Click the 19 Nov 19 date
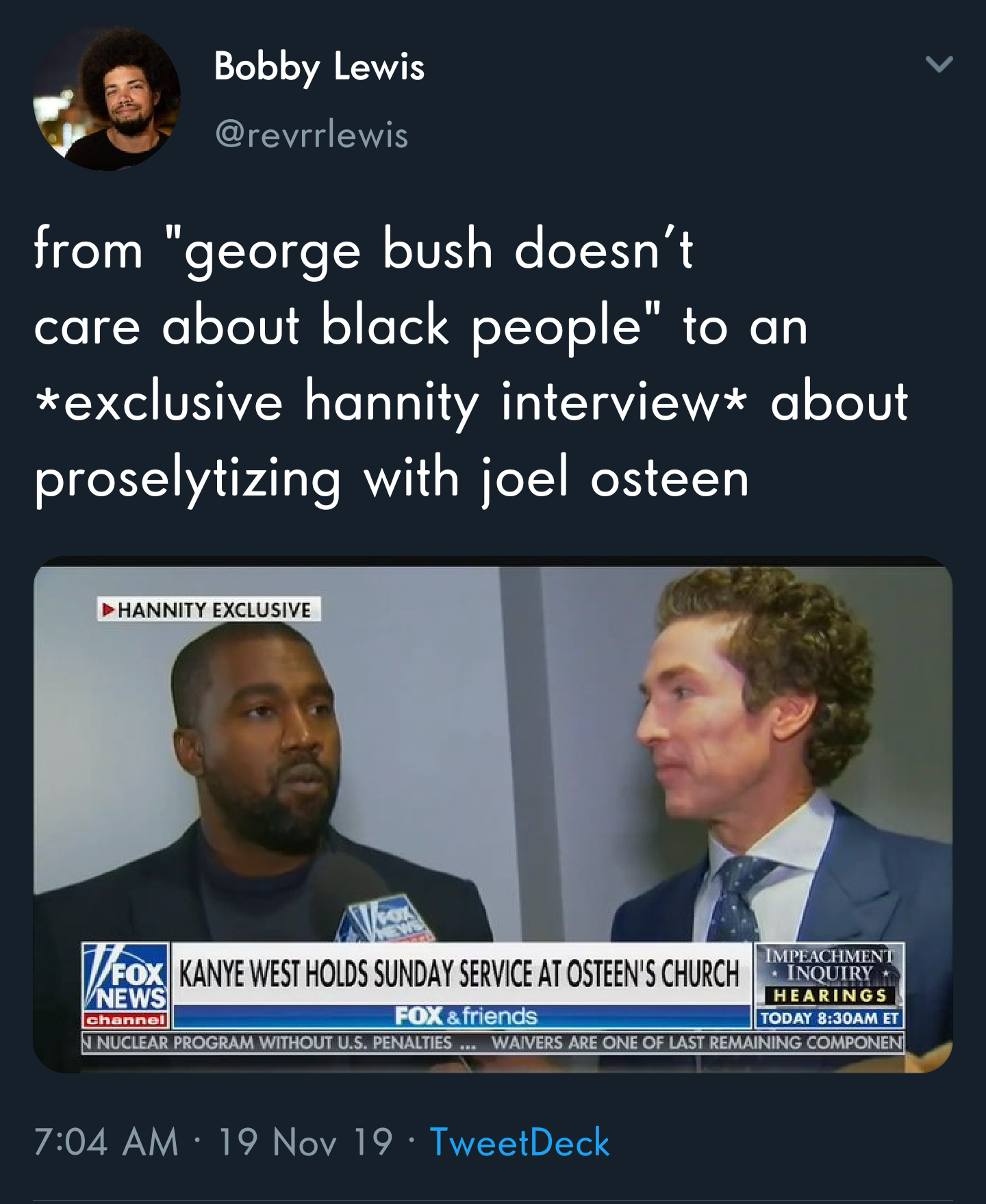 305,1142
